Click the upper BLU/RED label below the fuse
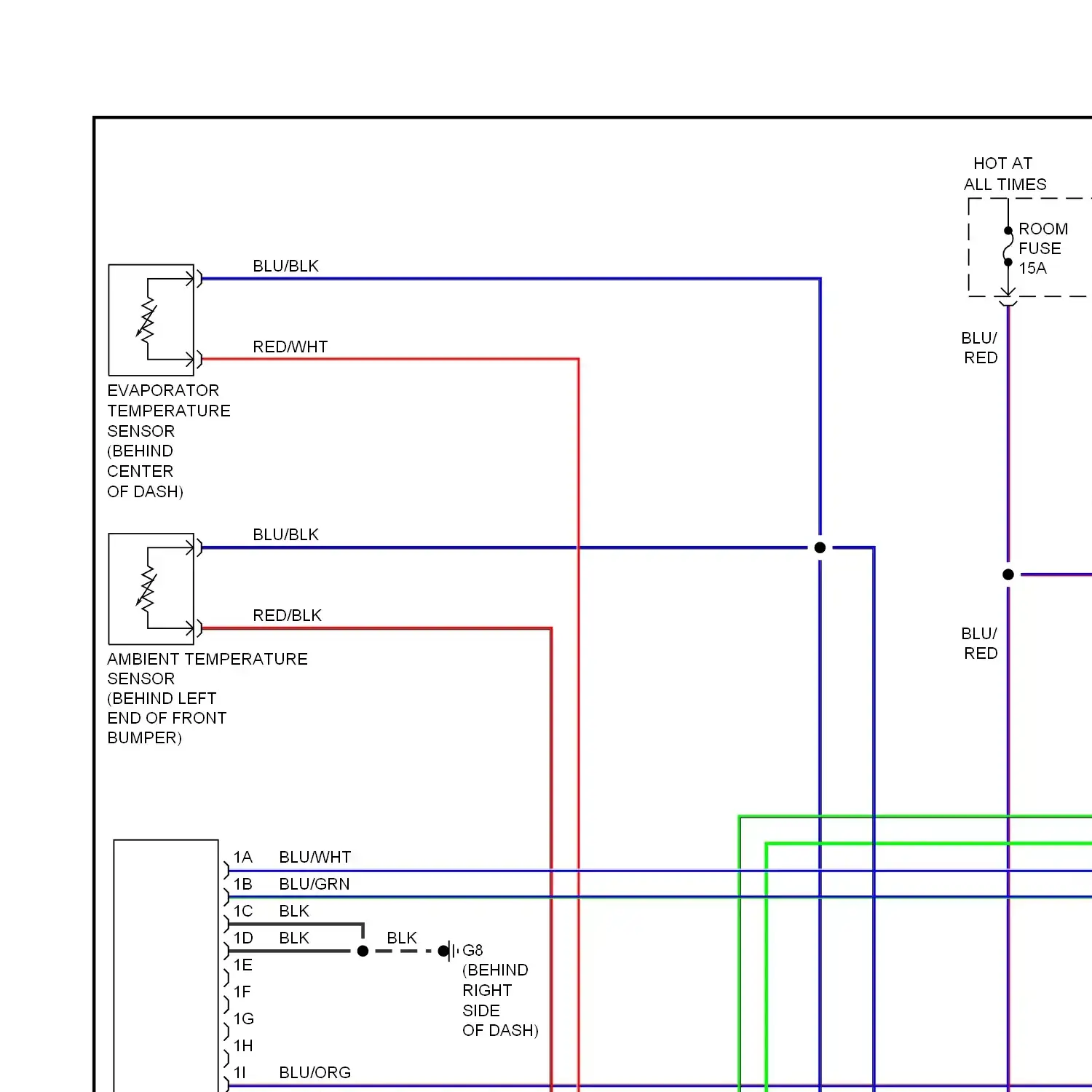The width and height of the screenshot is (1092, 1092). point(980,348)
